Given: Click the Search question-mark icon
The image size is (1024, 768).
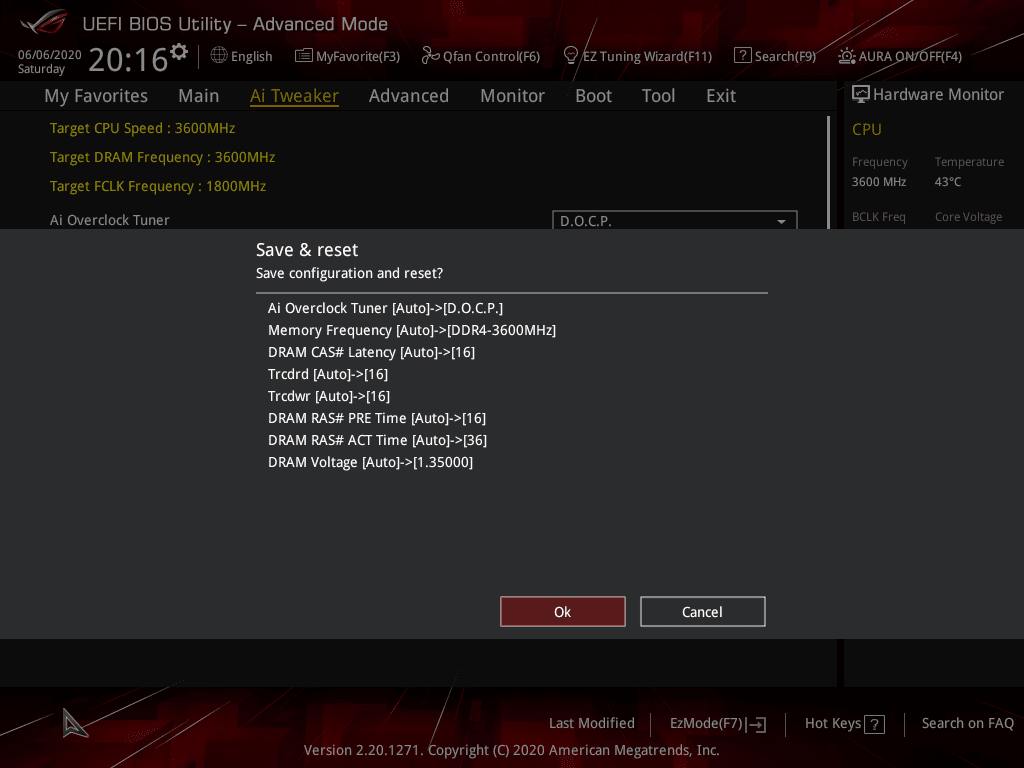Looking at the screenshot, I should click(x=743, y=56).
